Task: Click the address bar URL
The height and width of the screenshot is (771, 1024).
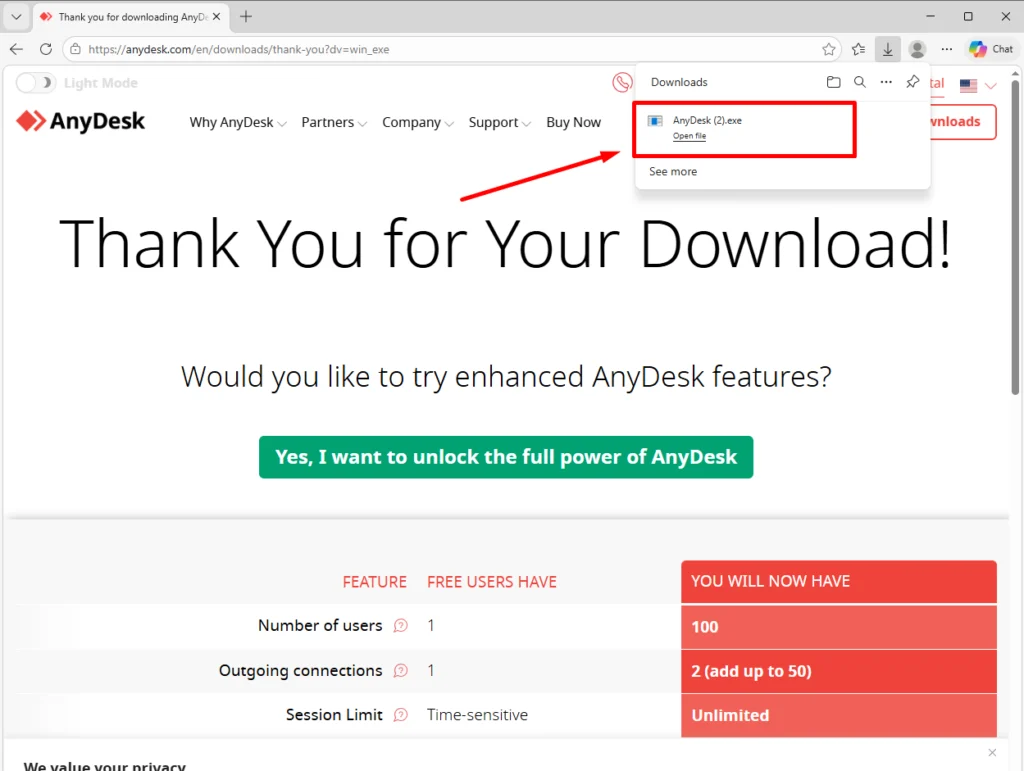Action: tap(238, 49)
